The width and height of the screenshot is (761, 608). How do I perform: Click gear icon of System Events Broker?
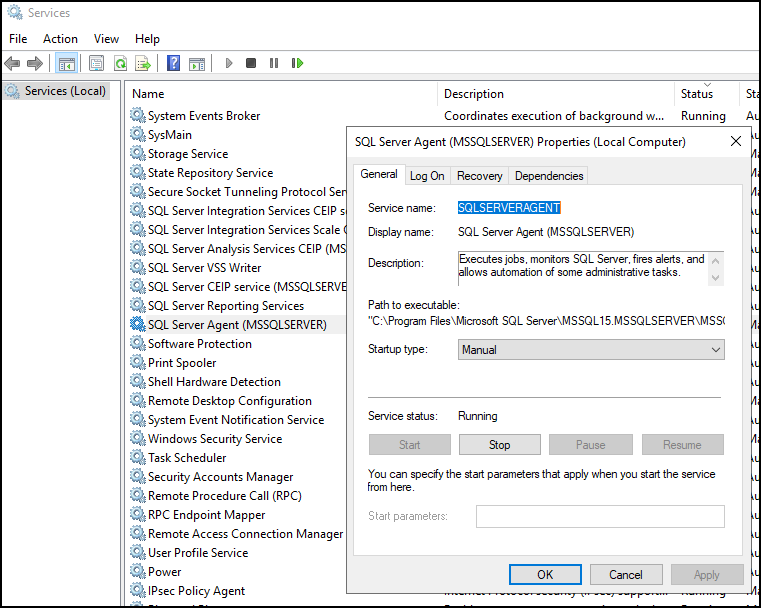[x=138, y=115]
